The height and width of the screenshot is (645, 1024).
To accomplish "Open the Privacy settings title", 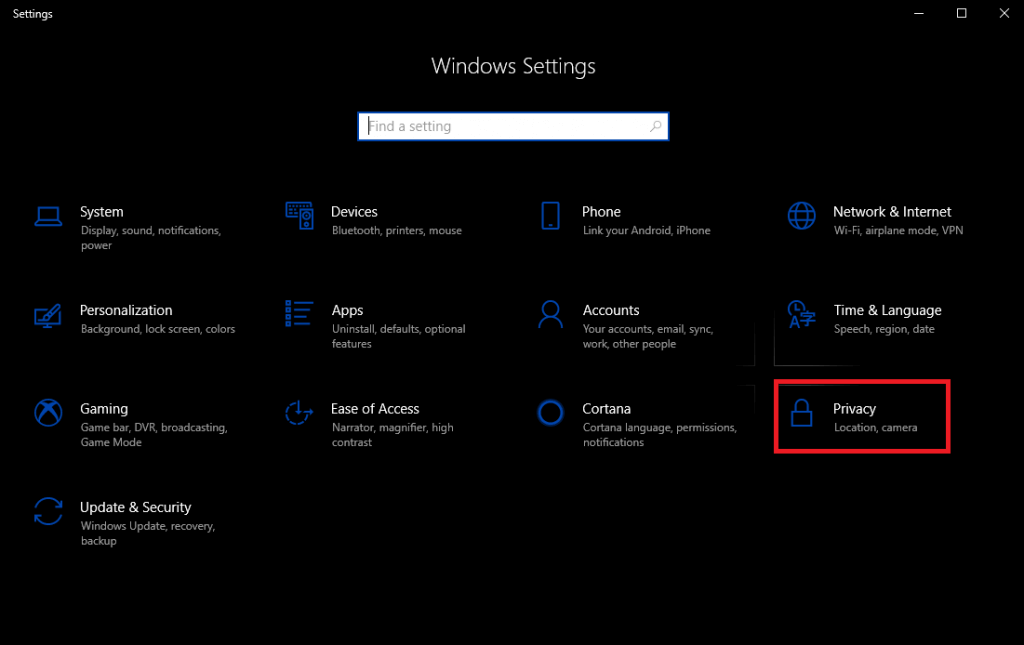I will point(854,409).
